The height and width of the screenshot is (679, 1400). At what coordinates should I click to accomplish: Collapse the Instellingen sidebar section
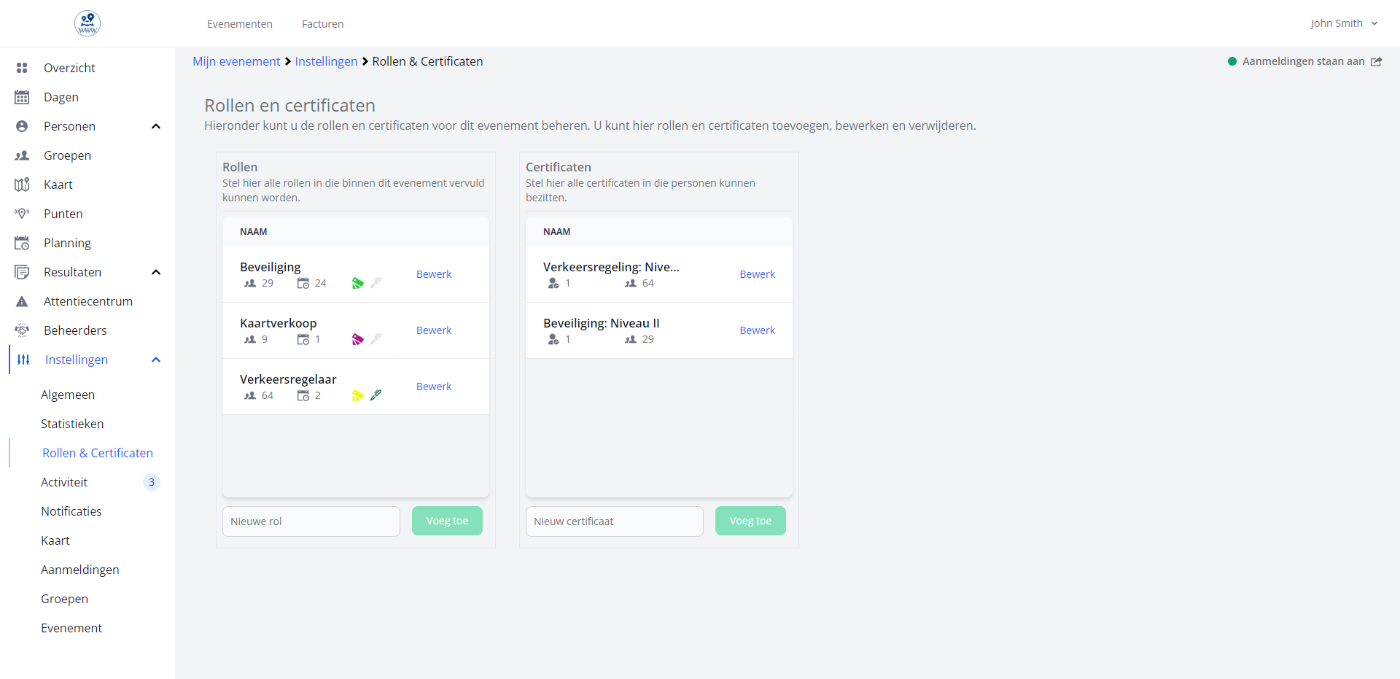[156, 360]
